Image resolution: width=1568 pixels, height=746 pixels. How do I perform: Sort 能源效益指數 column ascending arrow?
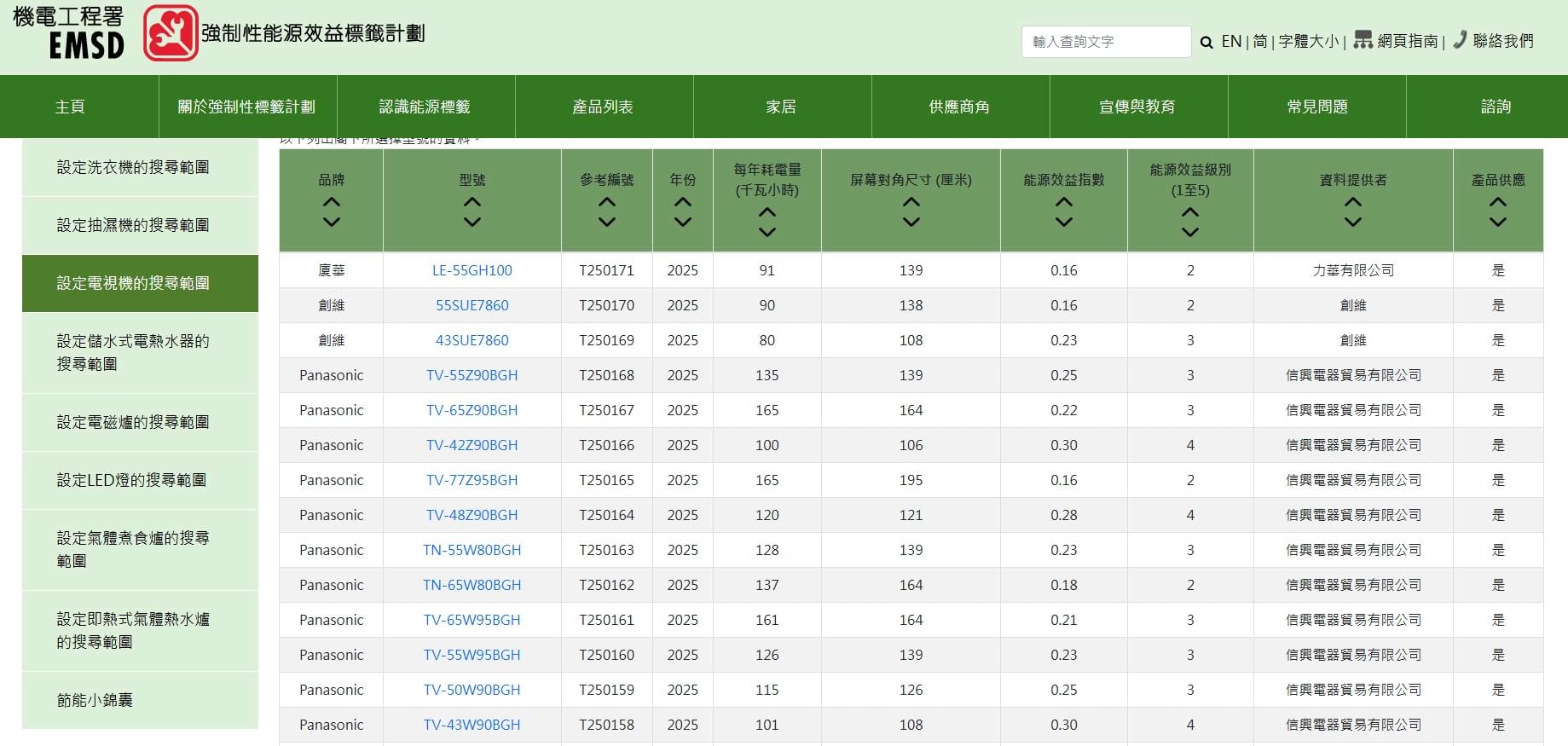pyautogui.click(x=1064, y=203)
